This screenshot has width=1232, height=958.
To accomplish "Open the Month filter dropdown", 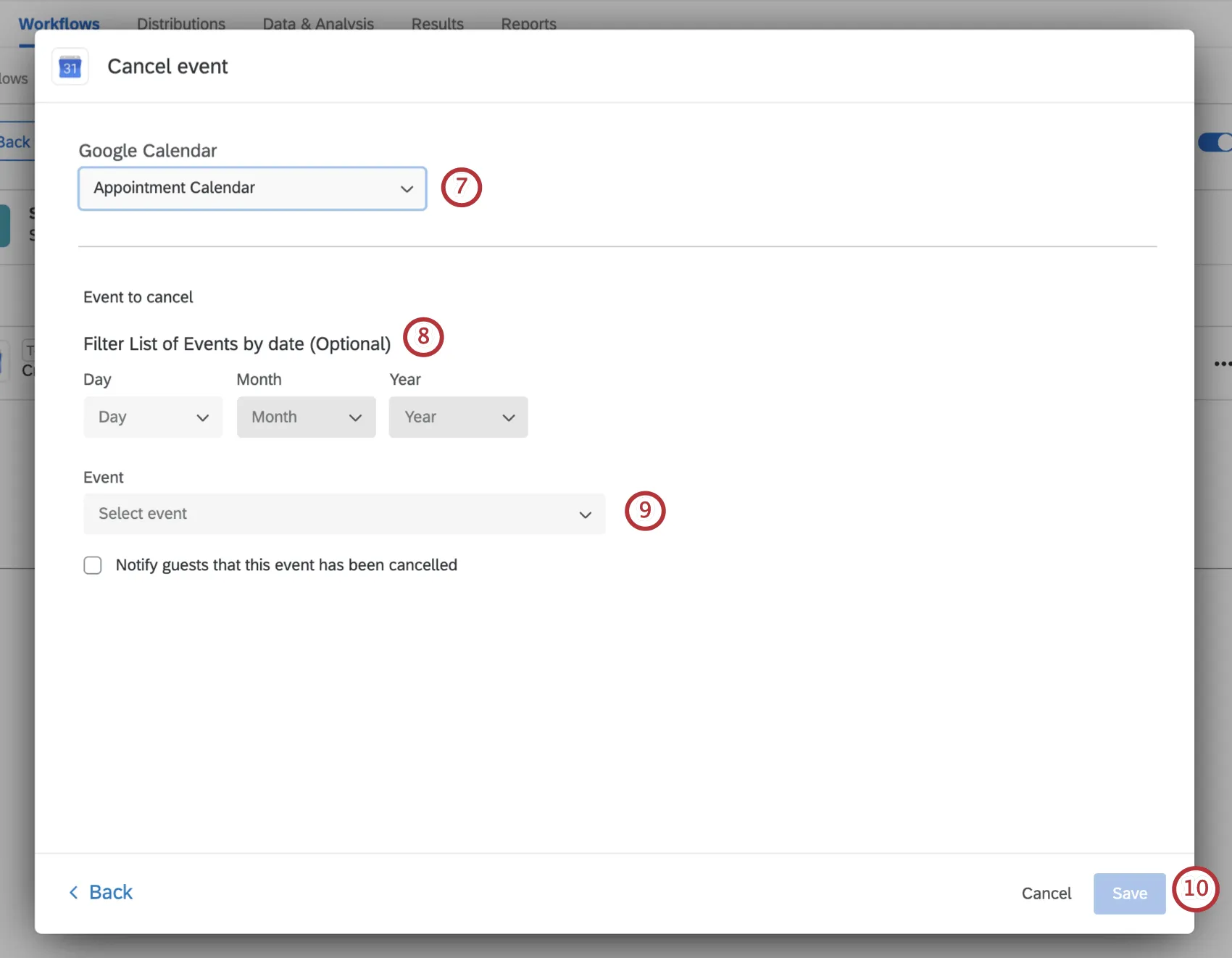I will pos(306,417).
